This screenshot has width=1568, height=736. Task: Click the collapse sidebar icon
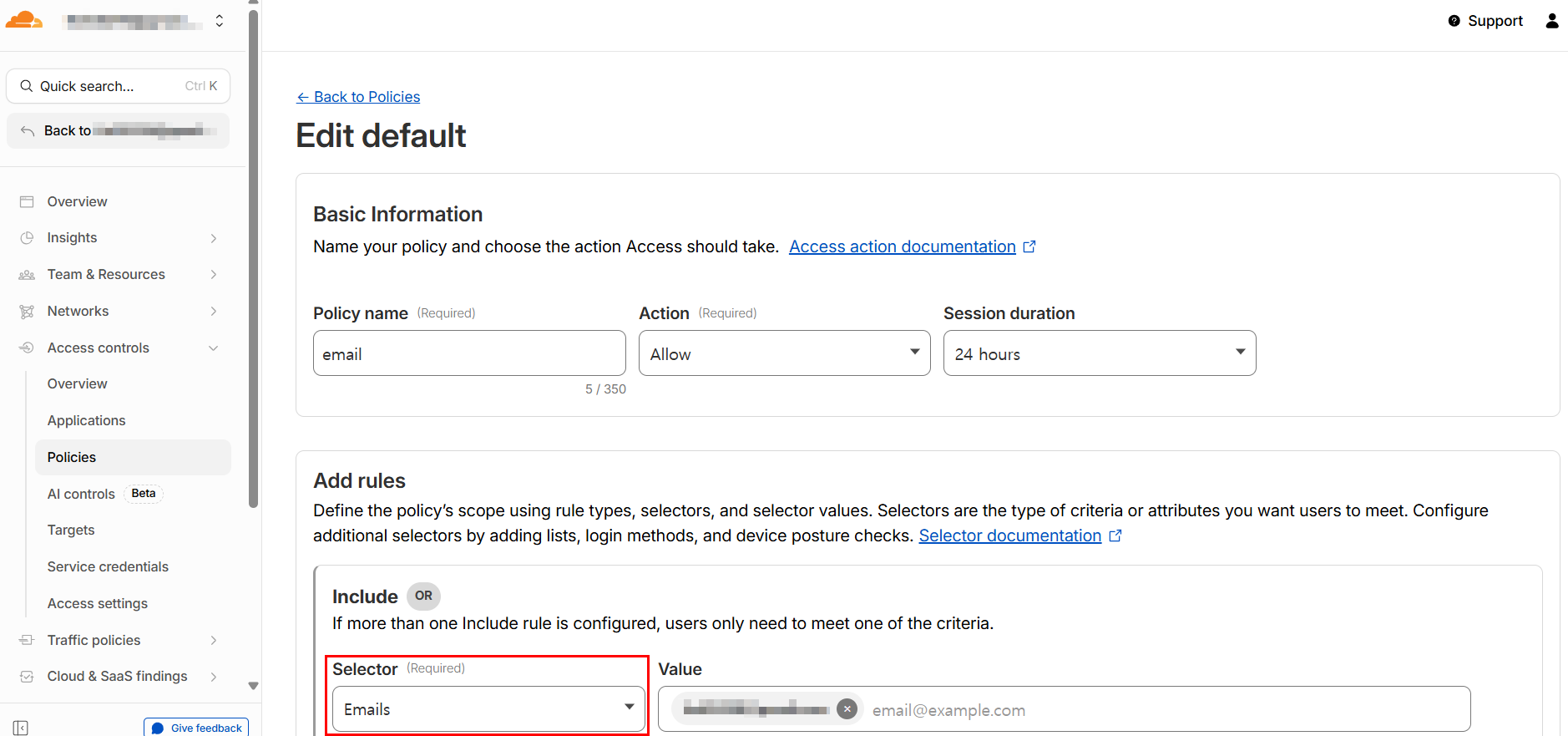tap(21, 728)
